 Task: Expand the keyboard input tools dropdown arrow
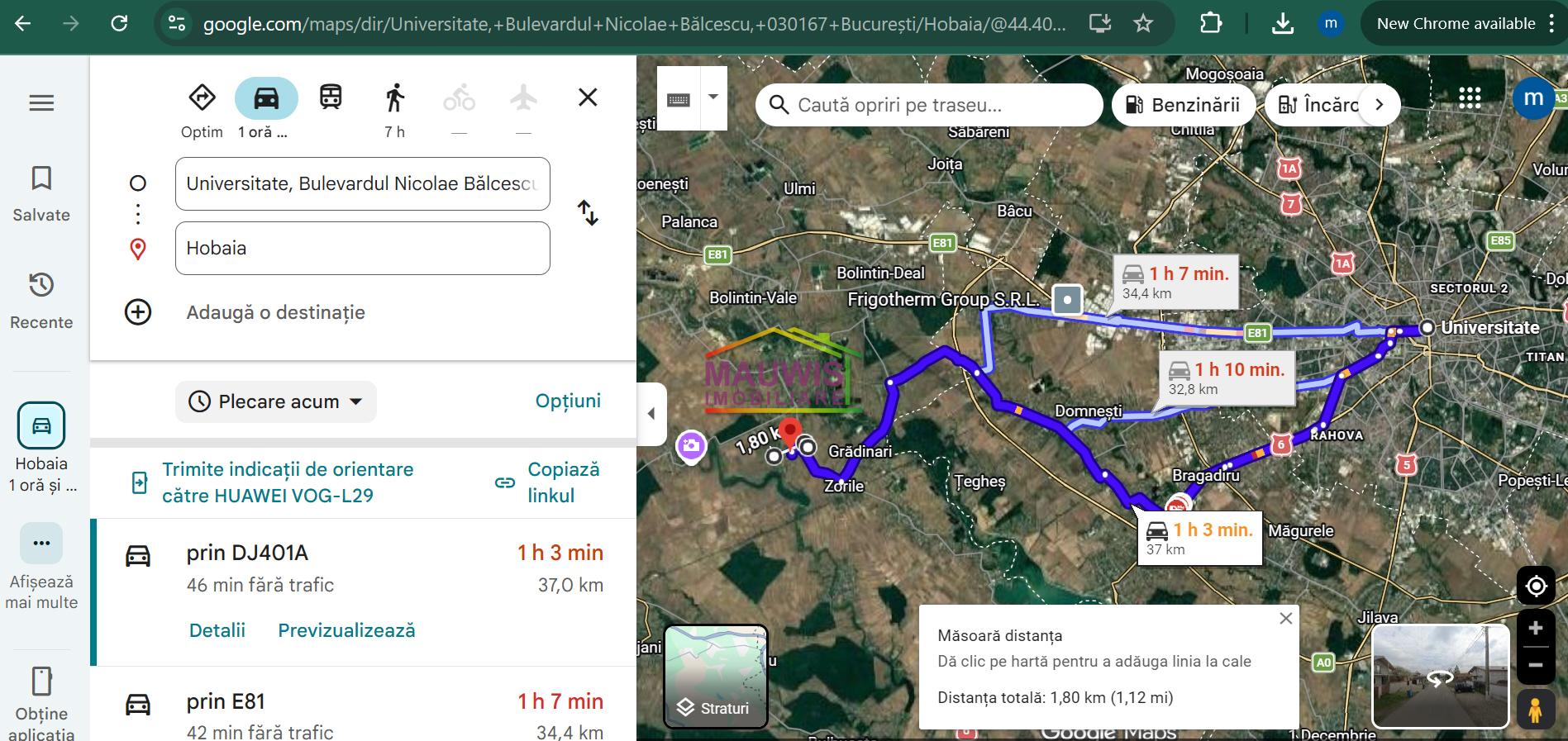[x=713, y=97]
